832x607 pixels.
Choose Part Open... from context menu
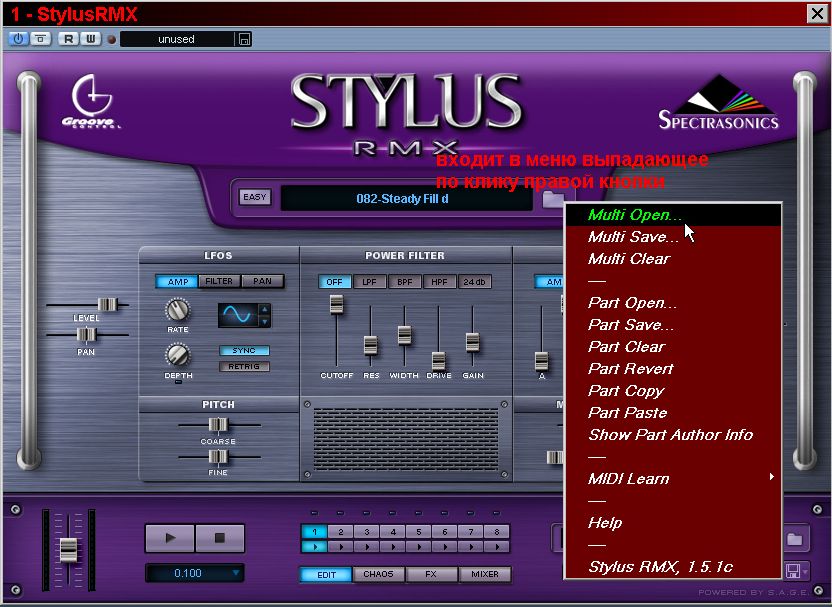pyautogui.click(x=673, y=303)
